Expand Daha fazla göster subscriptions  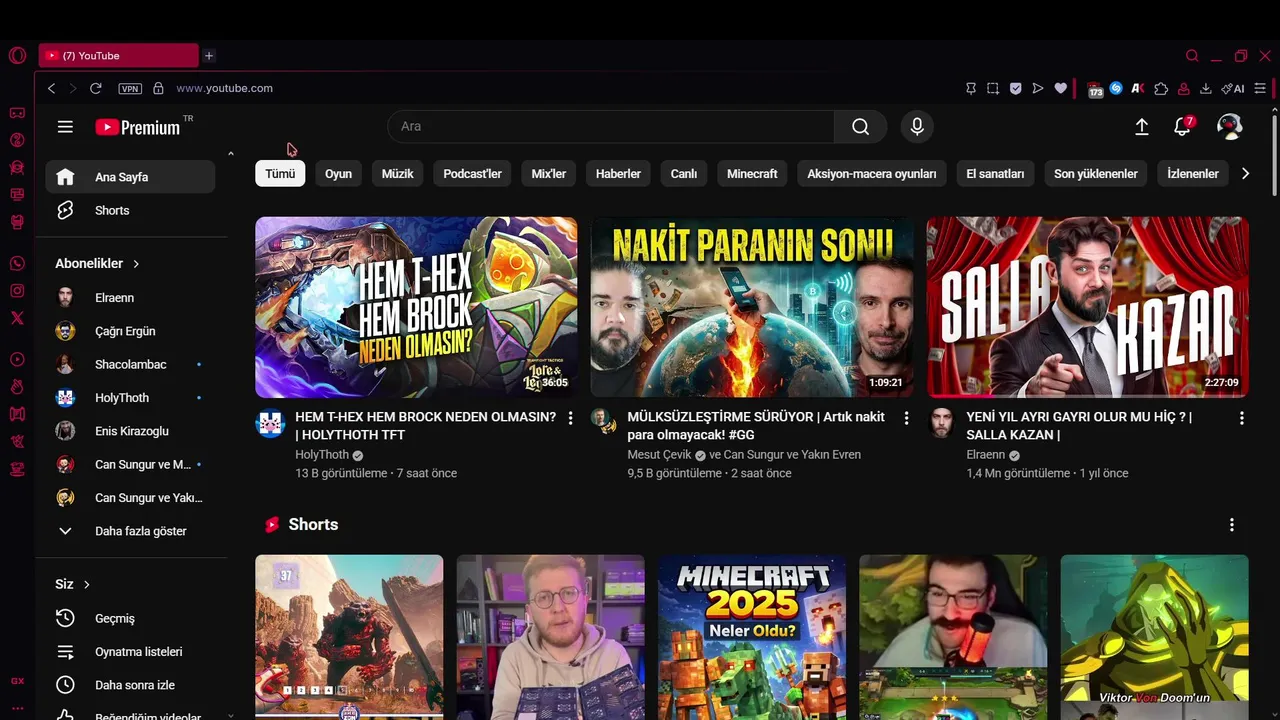(x=130, y=531)
